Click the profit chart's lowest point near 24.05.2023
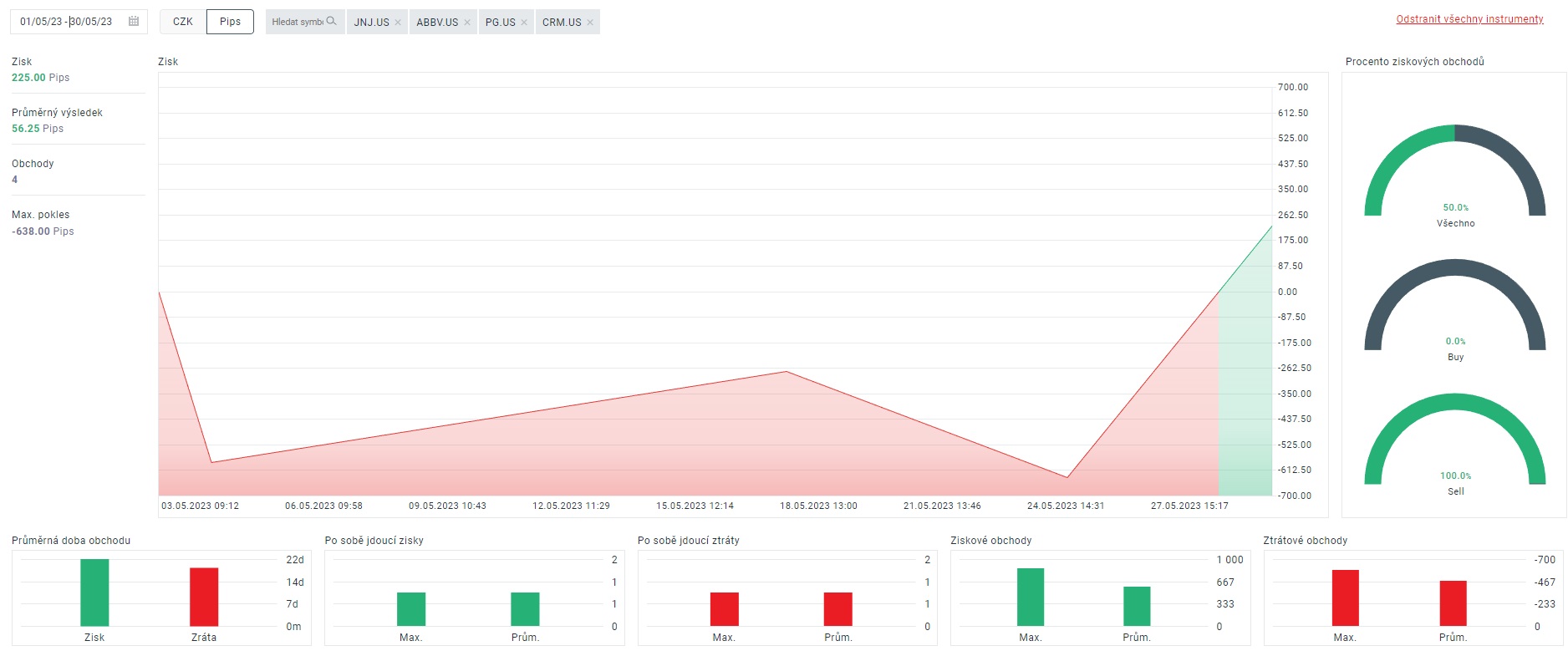Screen dimensions: 1568x651 (1067, 477)
